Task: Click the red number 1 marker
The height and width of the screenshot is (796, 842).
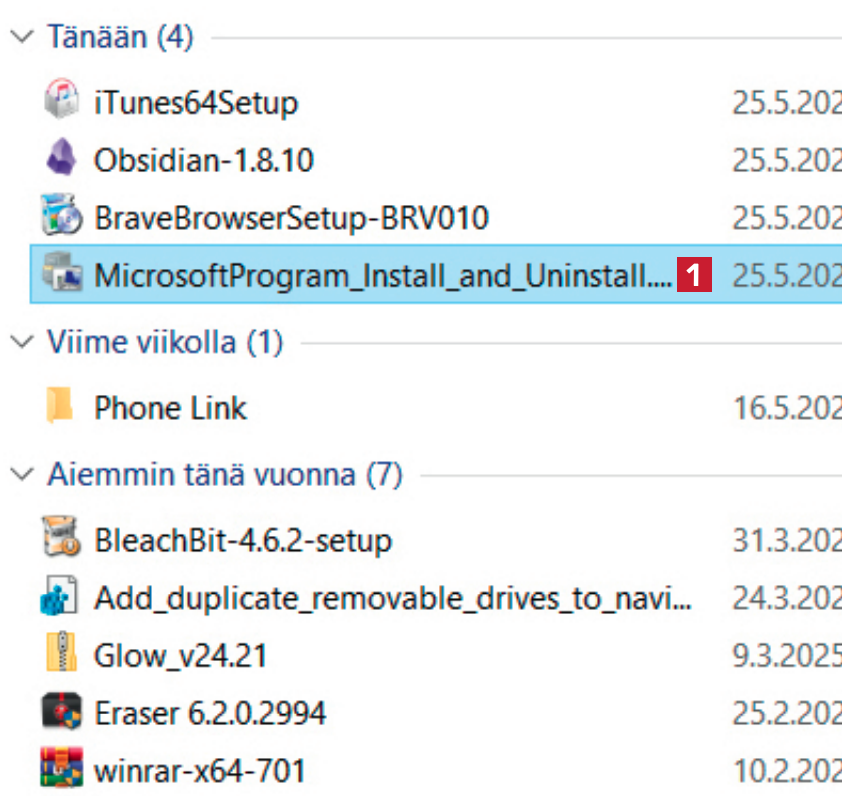Action: [x=694, y=275]
